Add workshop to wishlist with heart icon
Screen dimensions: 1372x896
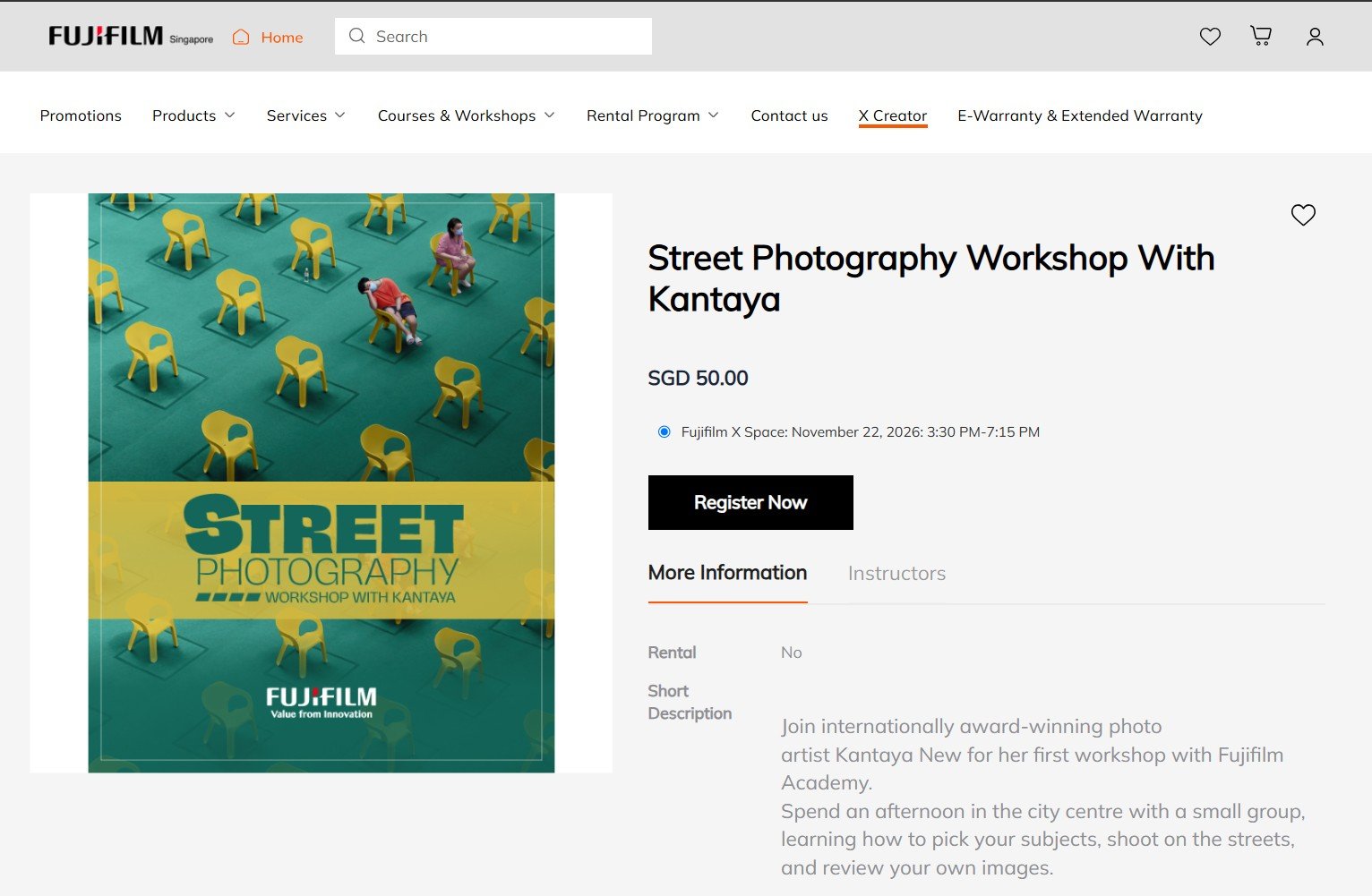tap(1303, 215)
